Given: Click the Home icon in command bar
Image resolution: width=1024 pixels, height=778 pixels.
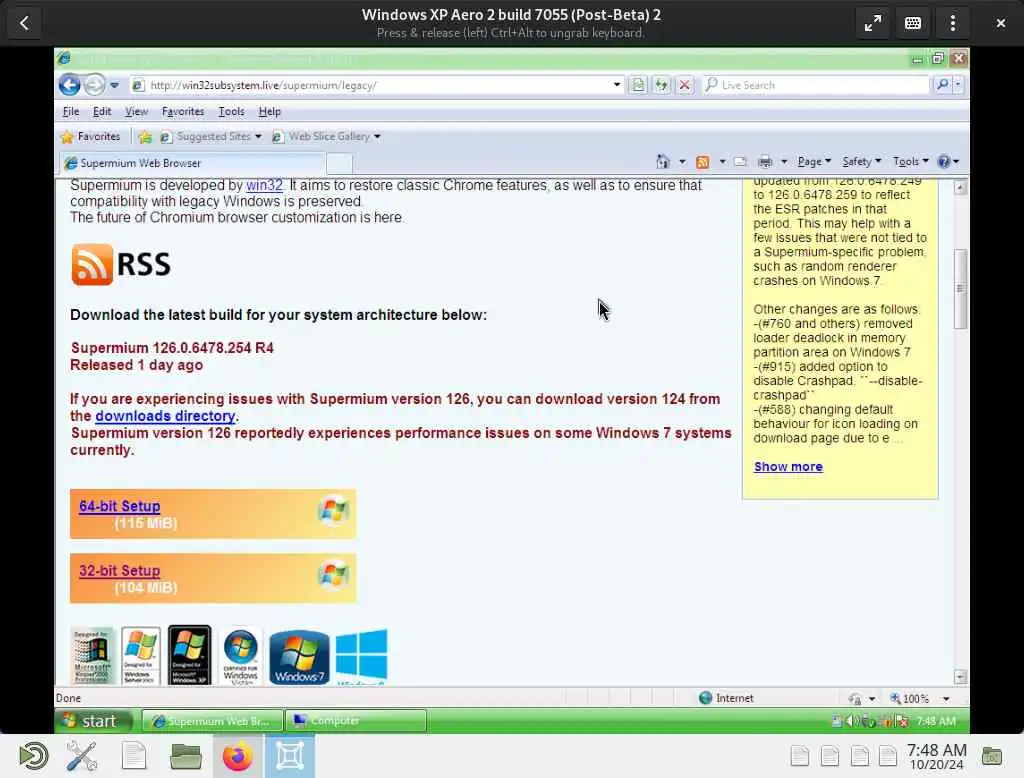Looking at the screenshot, I should pyautogui.click(x=663, y=161).
